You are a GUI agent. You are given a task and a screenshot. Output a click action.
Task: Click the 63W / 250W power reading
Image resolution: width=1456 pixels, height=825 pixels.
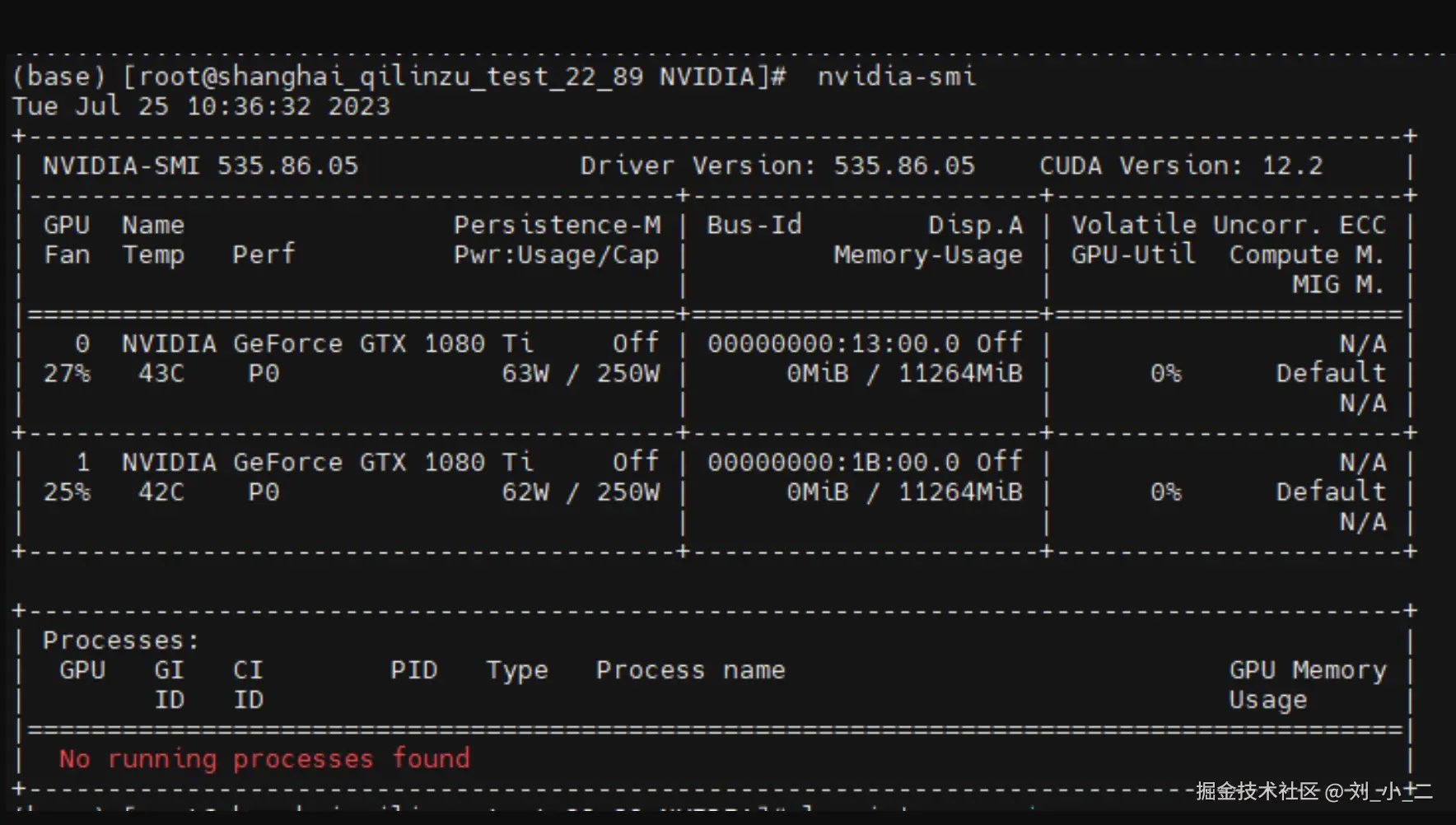click(x=581, y=373)
